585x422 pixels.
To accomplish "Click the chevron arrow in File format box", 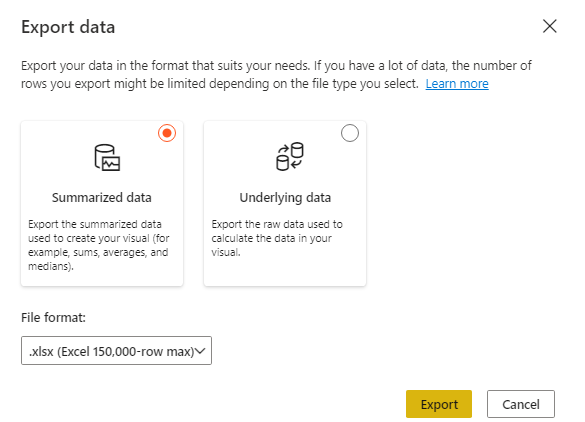I will [200, 351].
